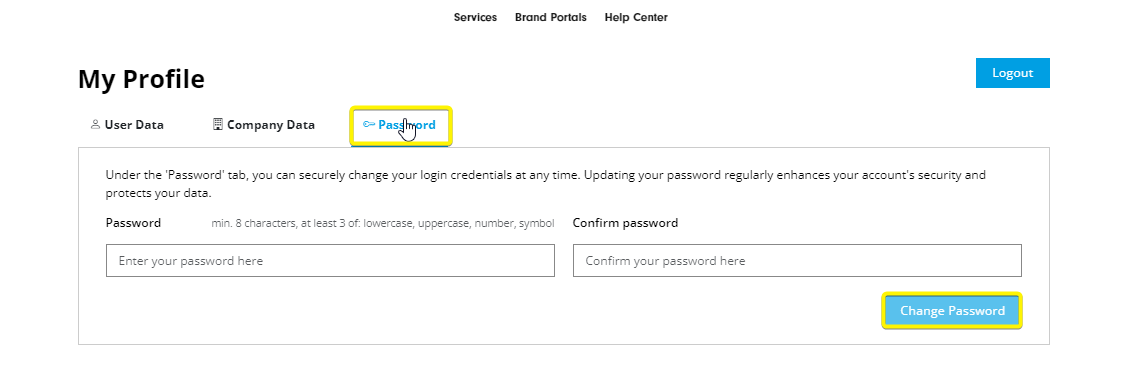
Task: Click the building icon beside Company Data
Action: tap(218, 124)
